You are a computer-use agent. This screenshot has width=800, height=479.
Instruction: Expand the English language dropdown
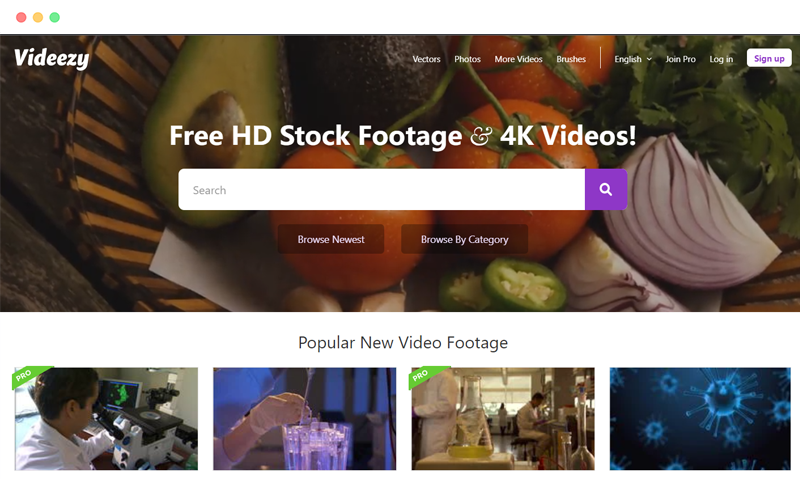[633, 59]
